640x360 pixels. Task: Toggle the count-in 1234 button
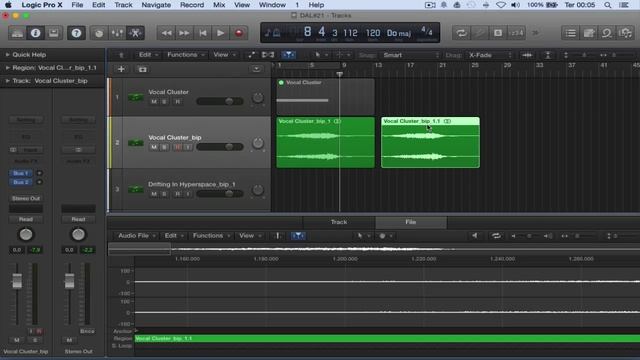click(516, 33)
